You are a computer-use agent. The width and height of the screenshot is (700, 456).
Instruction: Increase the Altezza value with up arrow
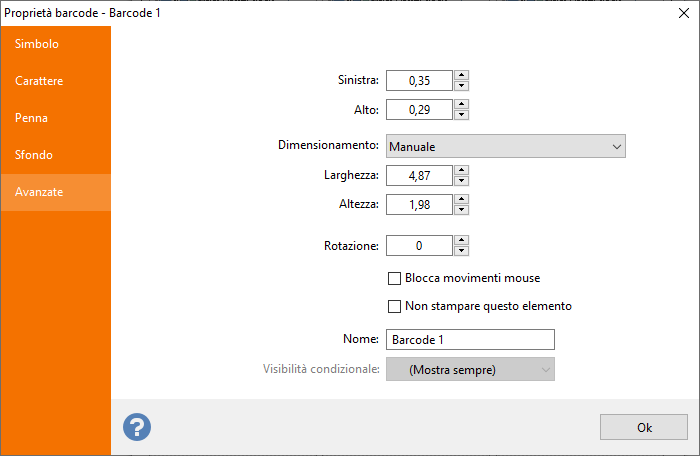tap(461, 199)
